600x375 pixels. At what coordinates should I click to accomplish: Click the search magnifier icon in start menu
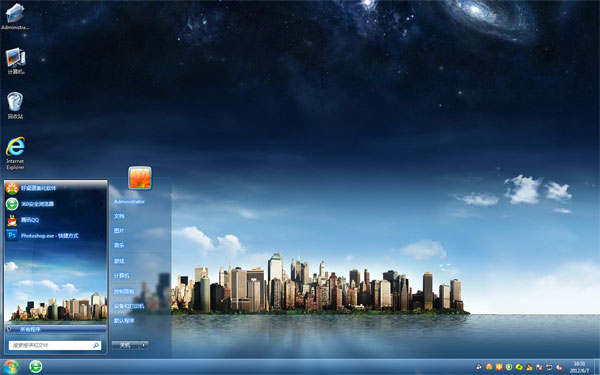click(x=96, y=345)
